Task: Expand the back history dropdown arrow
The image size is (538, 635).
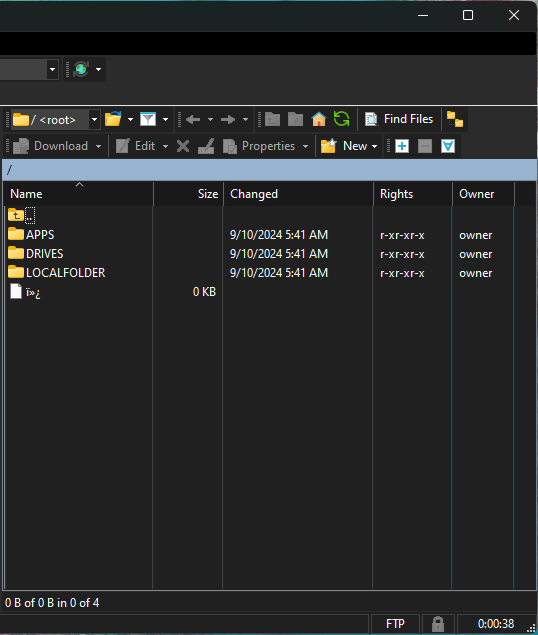Action: [210, 119]
